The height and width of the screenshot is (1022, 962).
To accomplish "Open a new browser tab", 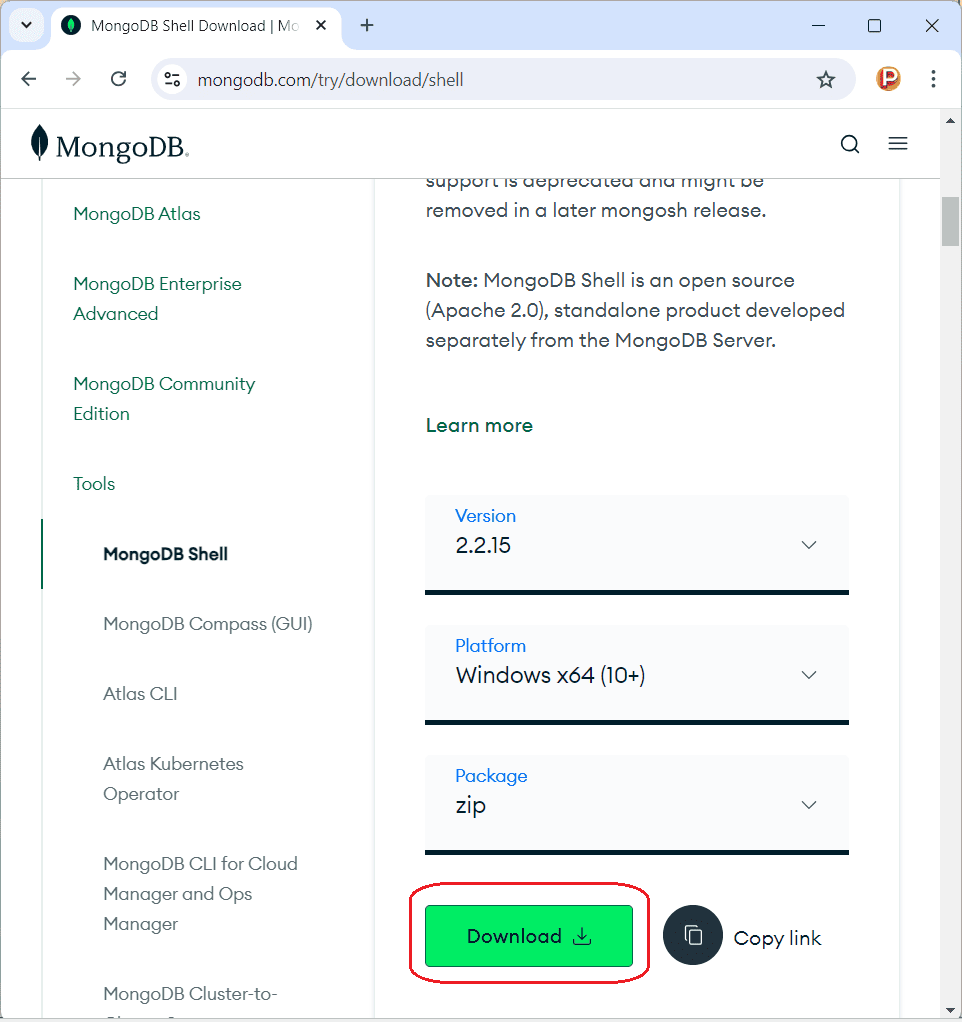I will 367,25.
